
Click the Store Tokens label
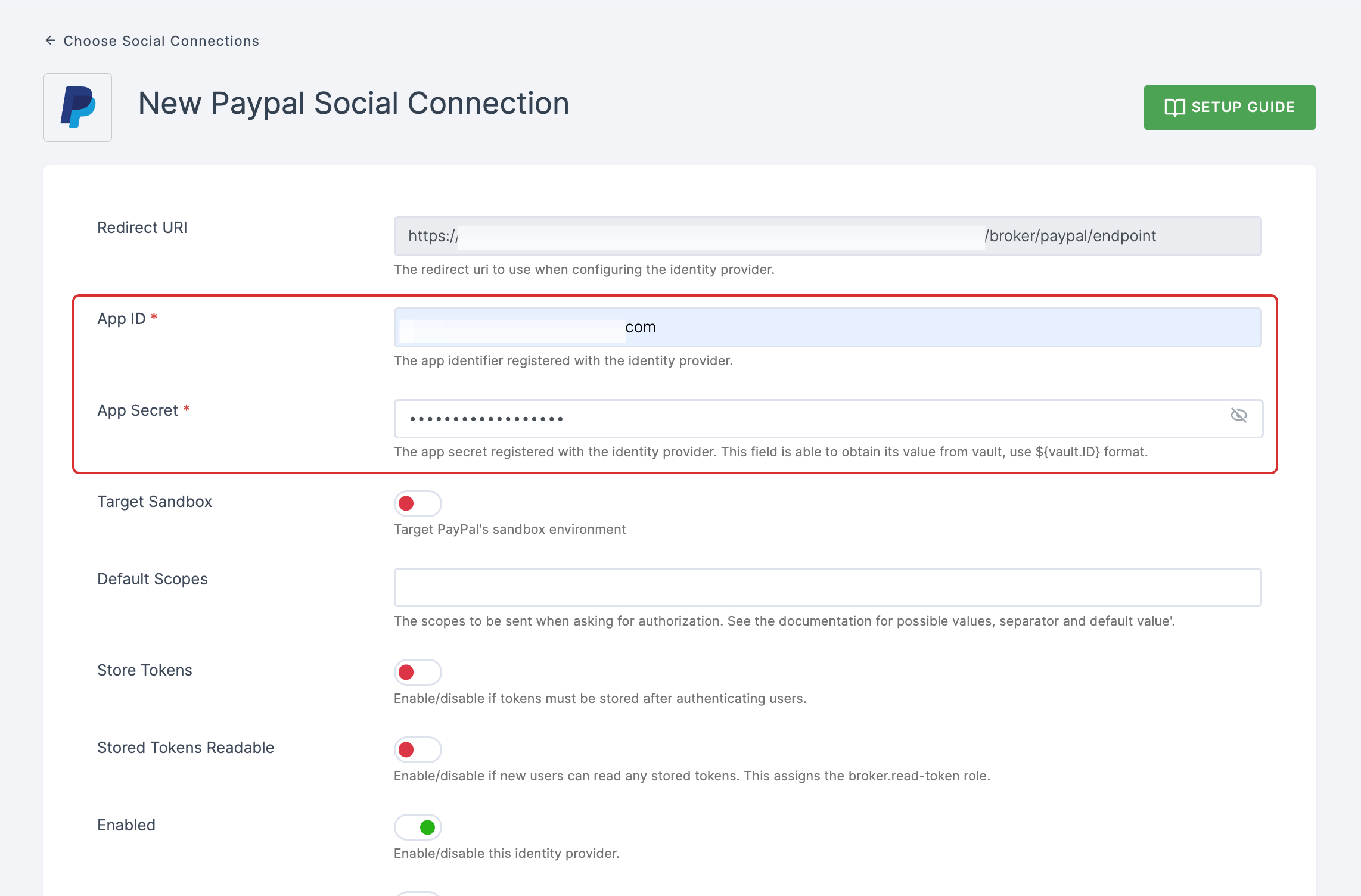pyautogui.click(x=145, y=670)
